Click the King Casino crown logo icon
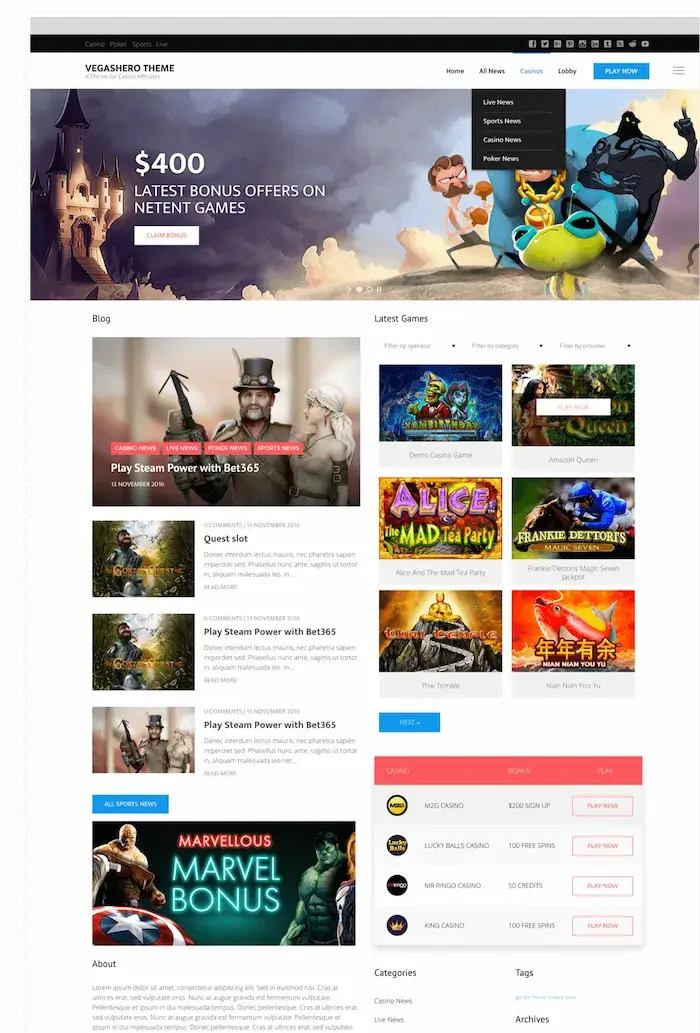This screenshot has width=700, height=1033. [x=397, y=925]
